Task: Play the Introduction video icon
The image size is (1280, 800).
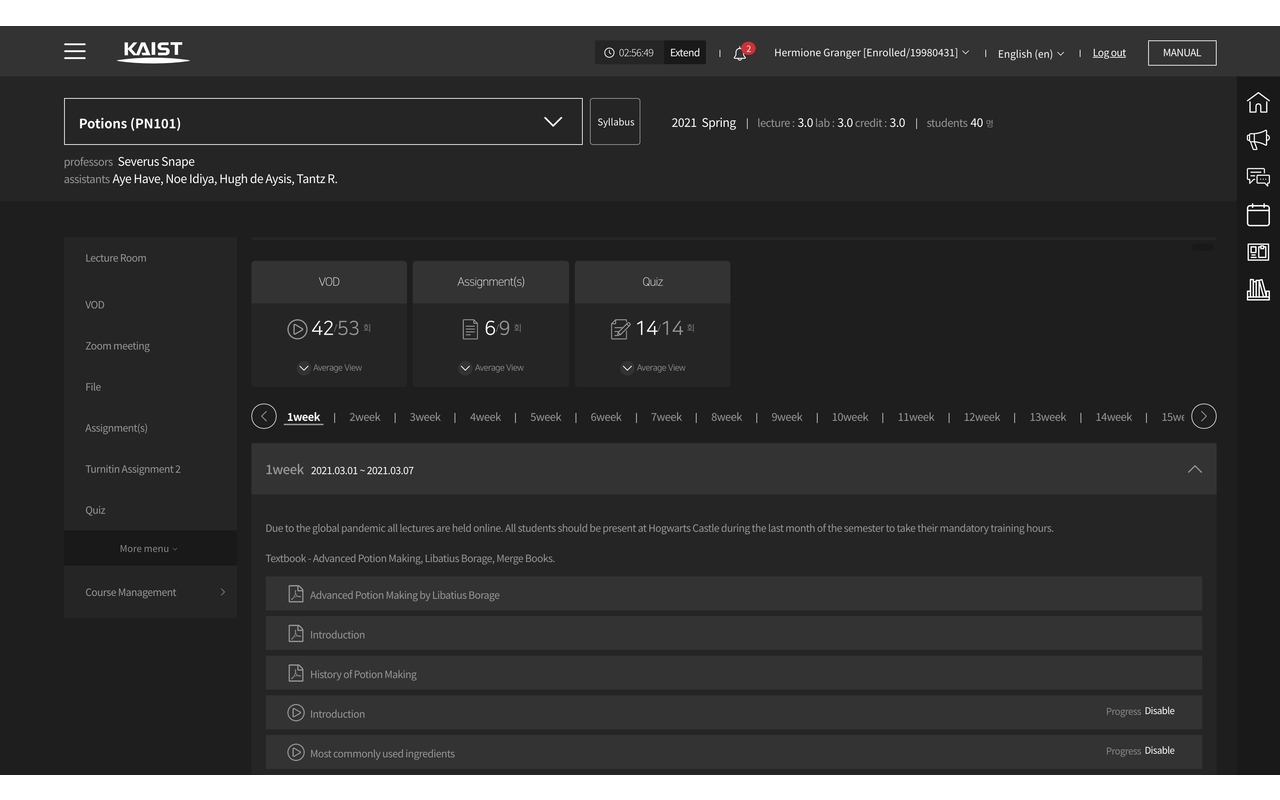Action: (x=296, y=713)
